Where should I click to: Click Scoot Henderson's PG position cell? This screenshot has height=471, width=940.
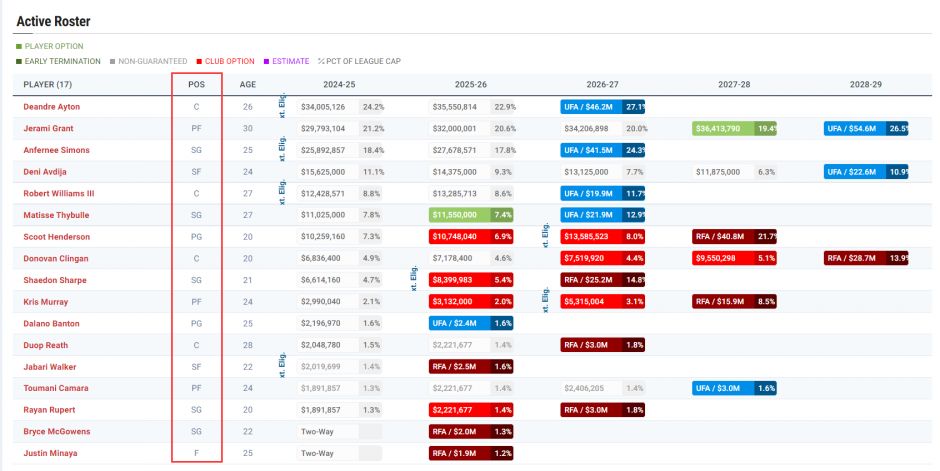197,237
